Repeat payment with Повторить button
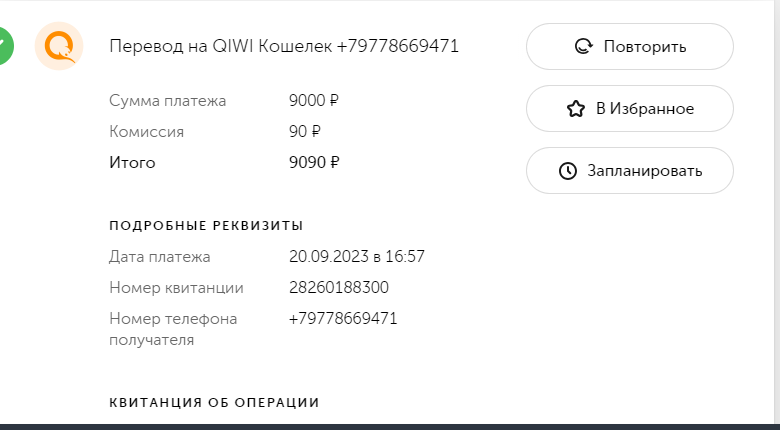This screenshot has height=430, width=780. 630,46
